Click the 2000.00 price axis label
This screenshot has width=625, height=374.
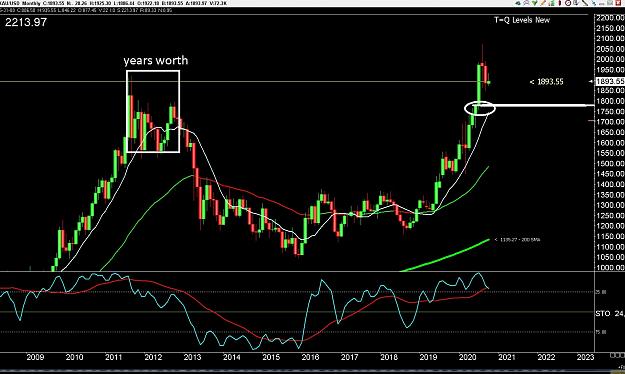click(611, 59)
